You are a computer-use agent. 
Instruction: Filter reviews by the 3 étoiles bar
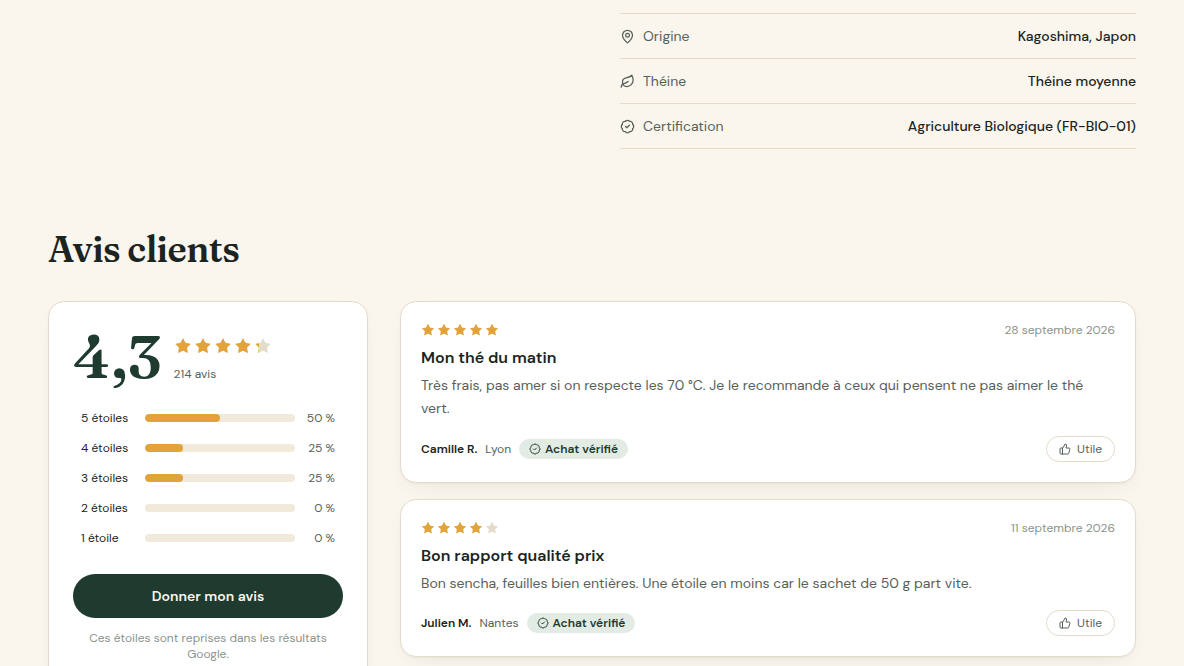coord(220,478)
